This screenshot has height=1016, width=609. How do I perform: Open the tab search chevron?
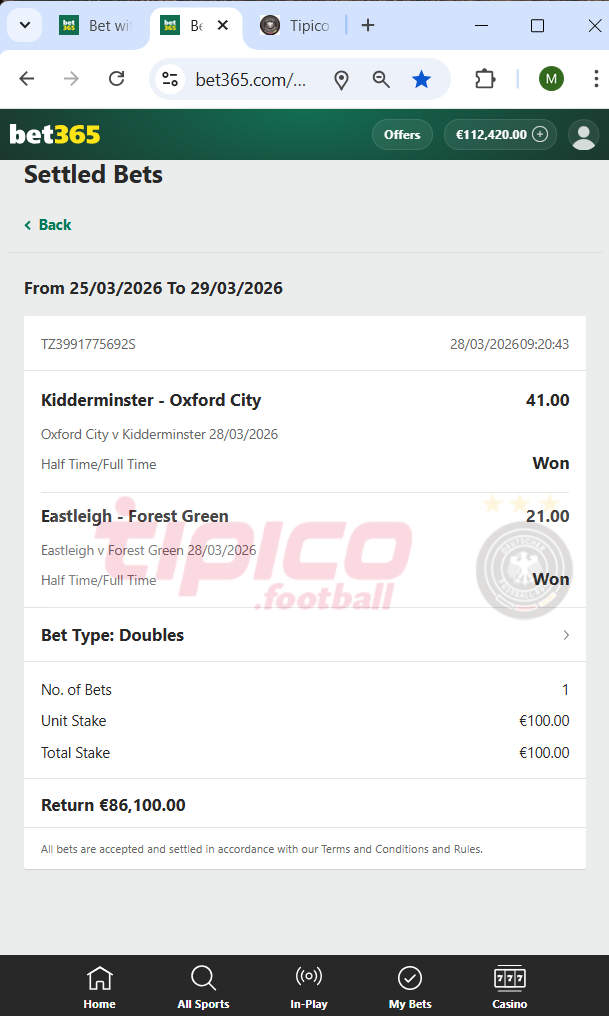pos(24,25)
